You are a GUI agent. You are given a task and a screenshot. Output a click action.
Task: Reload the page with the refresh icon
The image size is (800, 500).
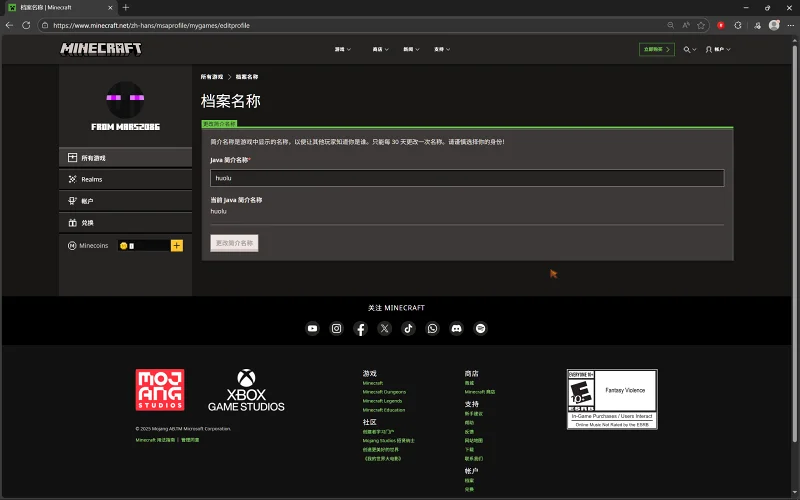26,25
